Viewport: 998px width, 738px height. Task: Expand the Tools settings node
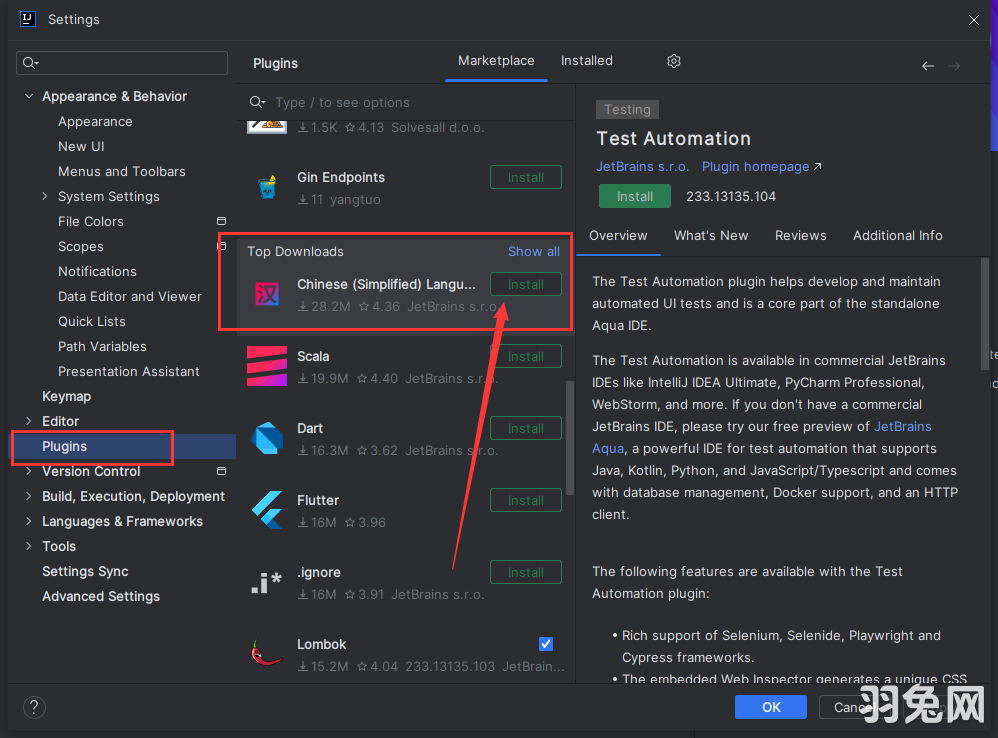29,547
